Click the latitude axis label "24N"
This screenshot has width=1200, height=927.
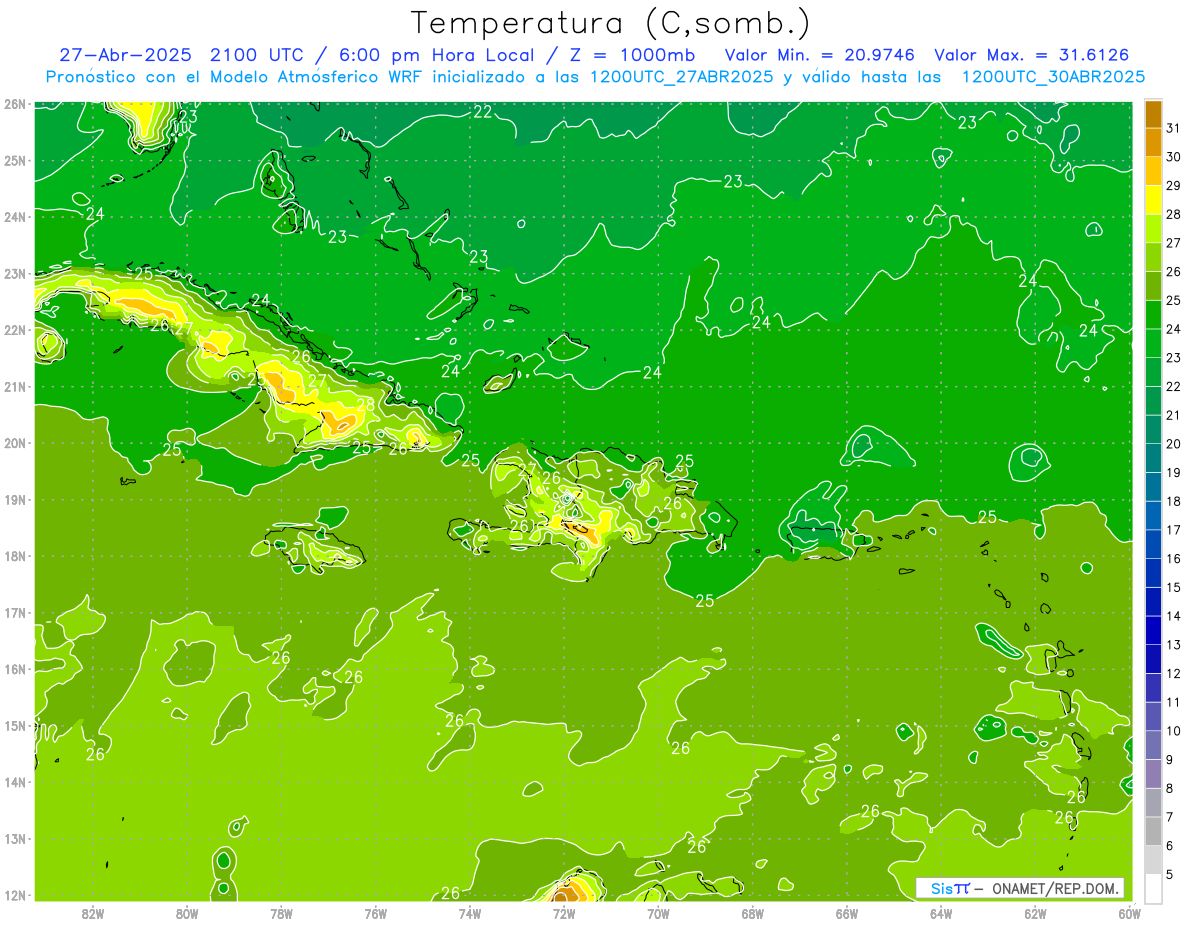tap(14, 217)
